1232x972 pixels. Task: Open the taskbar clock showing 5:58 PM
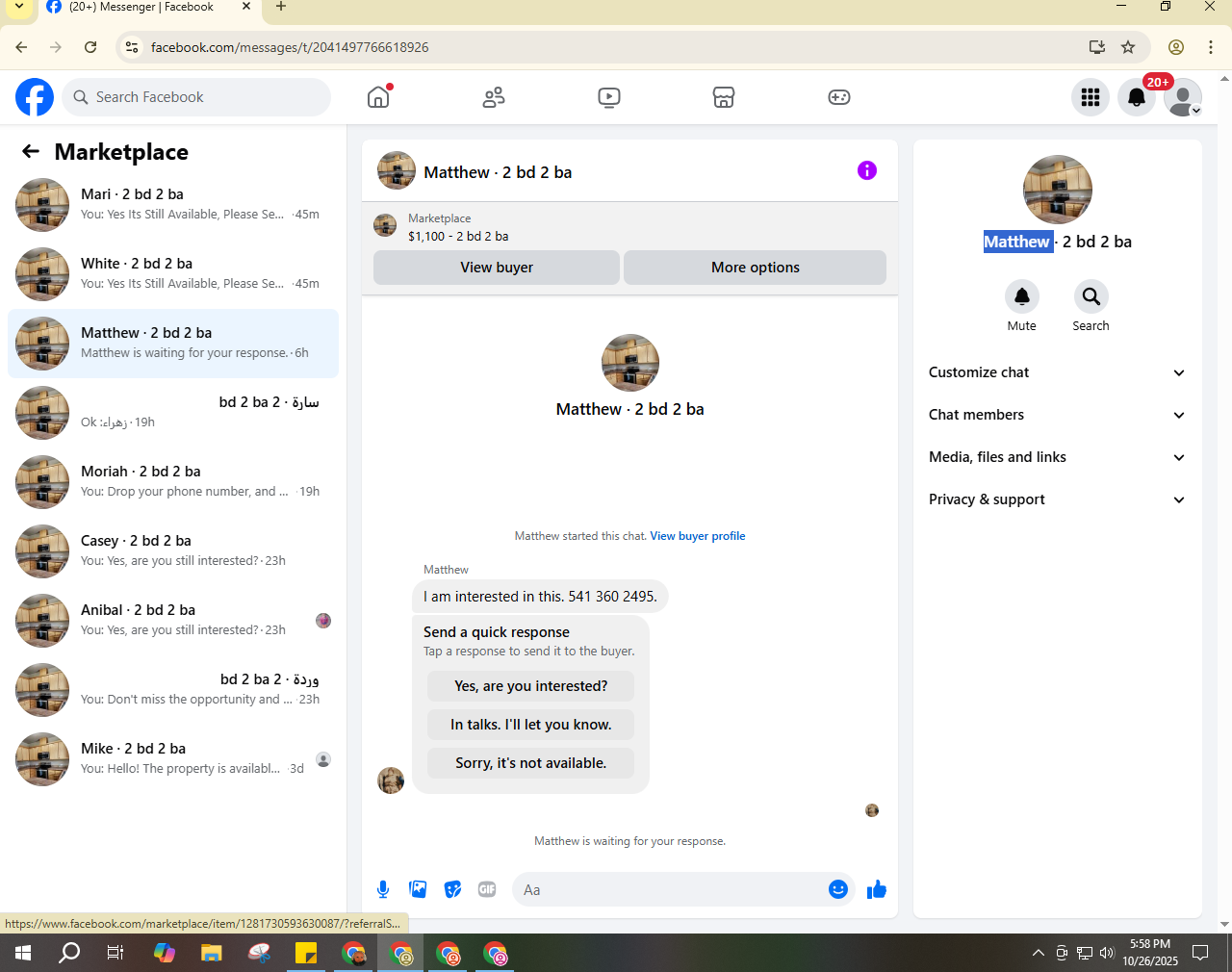coord(1150,953)
